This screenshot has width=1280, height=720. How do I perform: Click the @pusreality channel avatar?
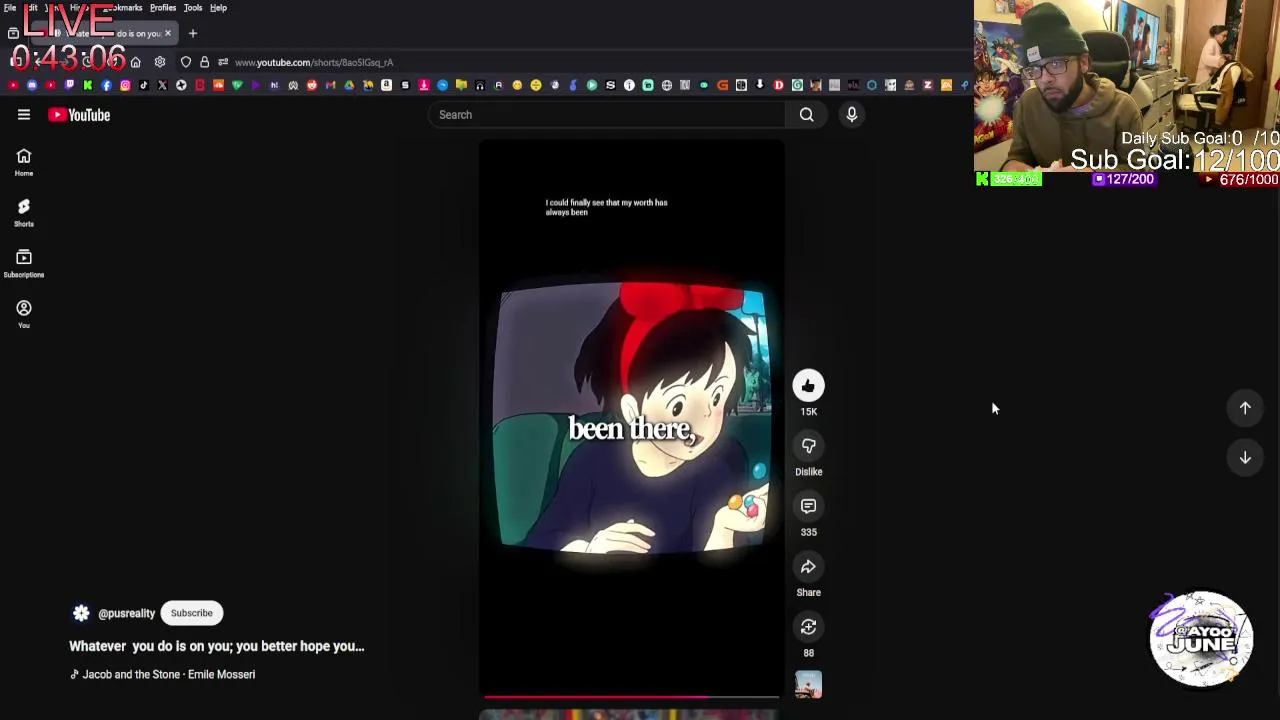81,613
